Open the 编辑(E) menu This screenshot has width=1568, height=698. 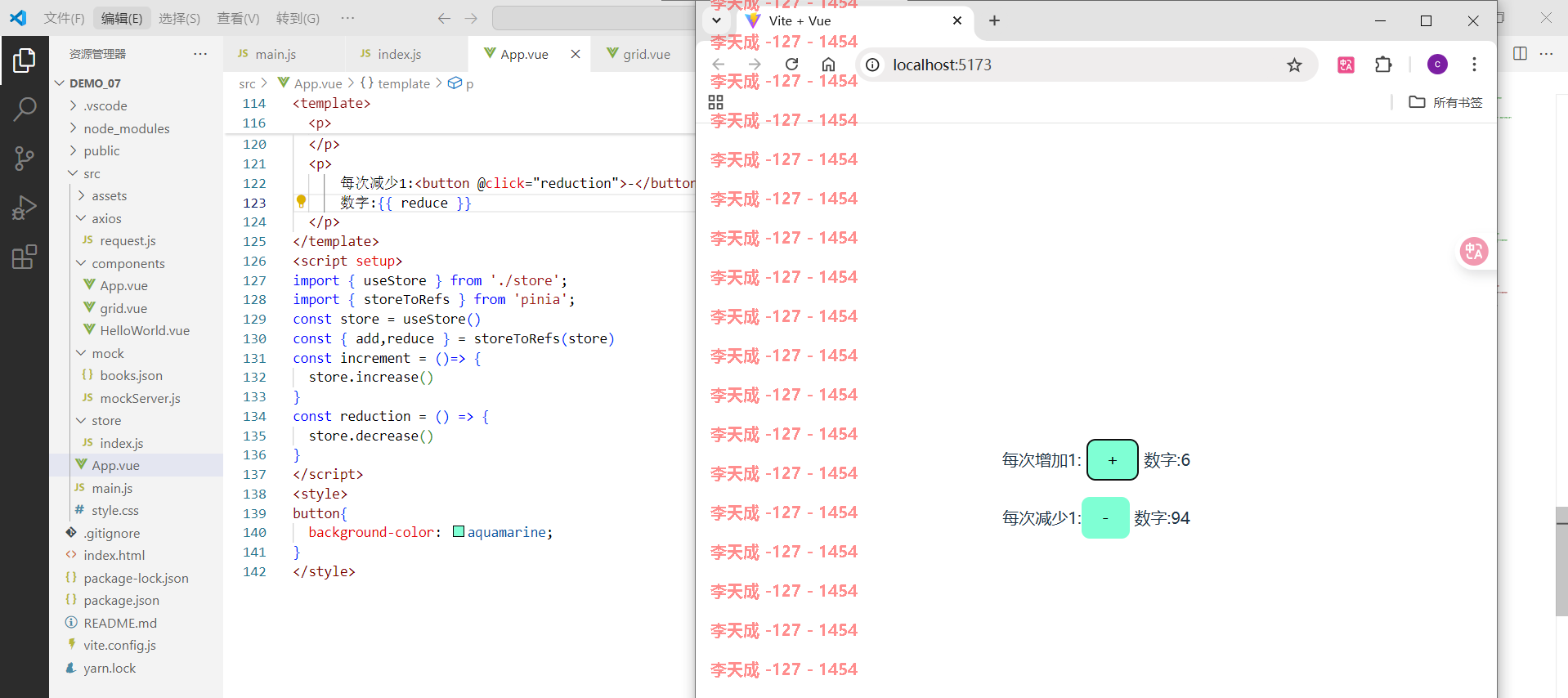coord(121,18)
